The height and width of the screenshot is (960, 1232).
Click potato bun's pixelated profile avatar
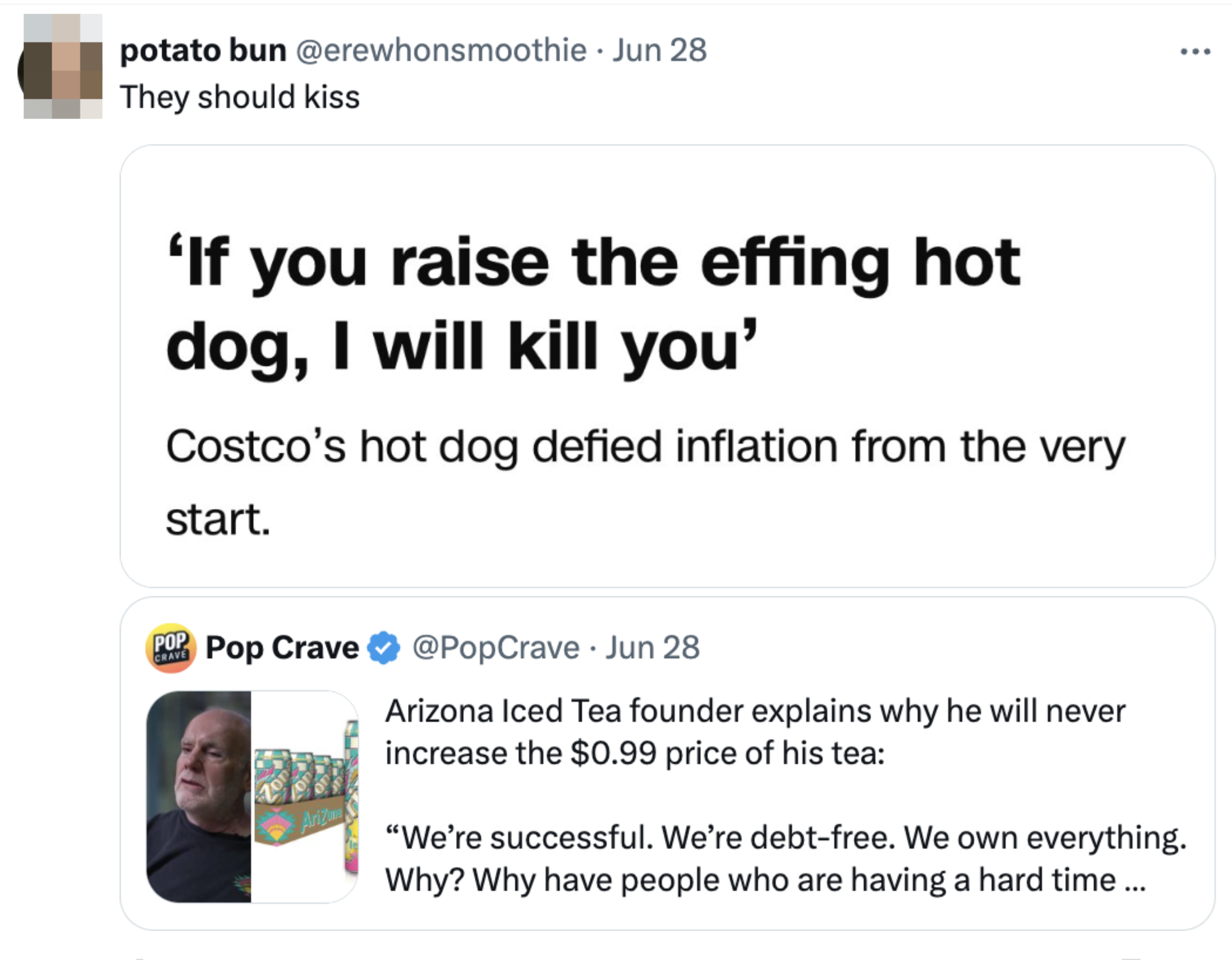pos(62,67)
